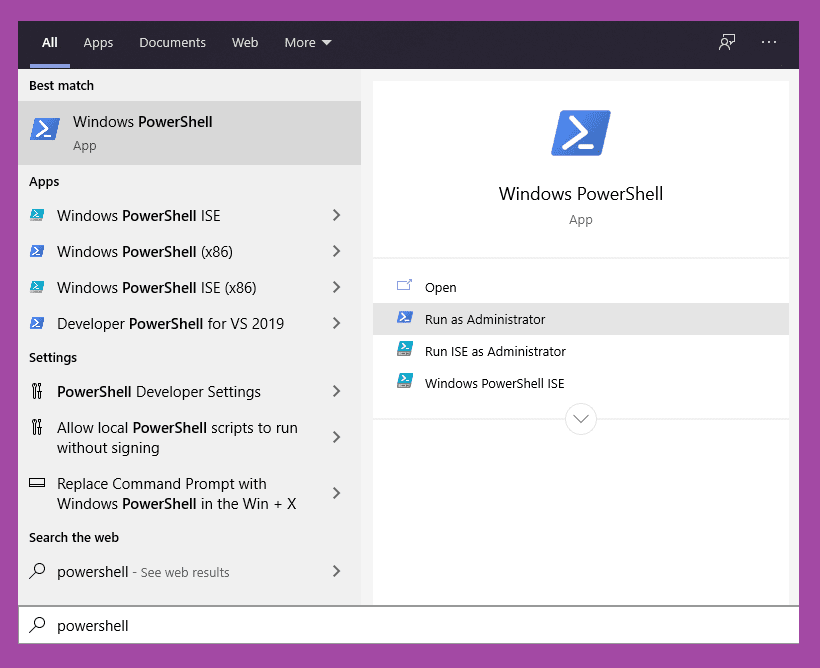
Task: Expand arrow beside Developer PowerShell for VS 2019
Action: pos(336,323)
